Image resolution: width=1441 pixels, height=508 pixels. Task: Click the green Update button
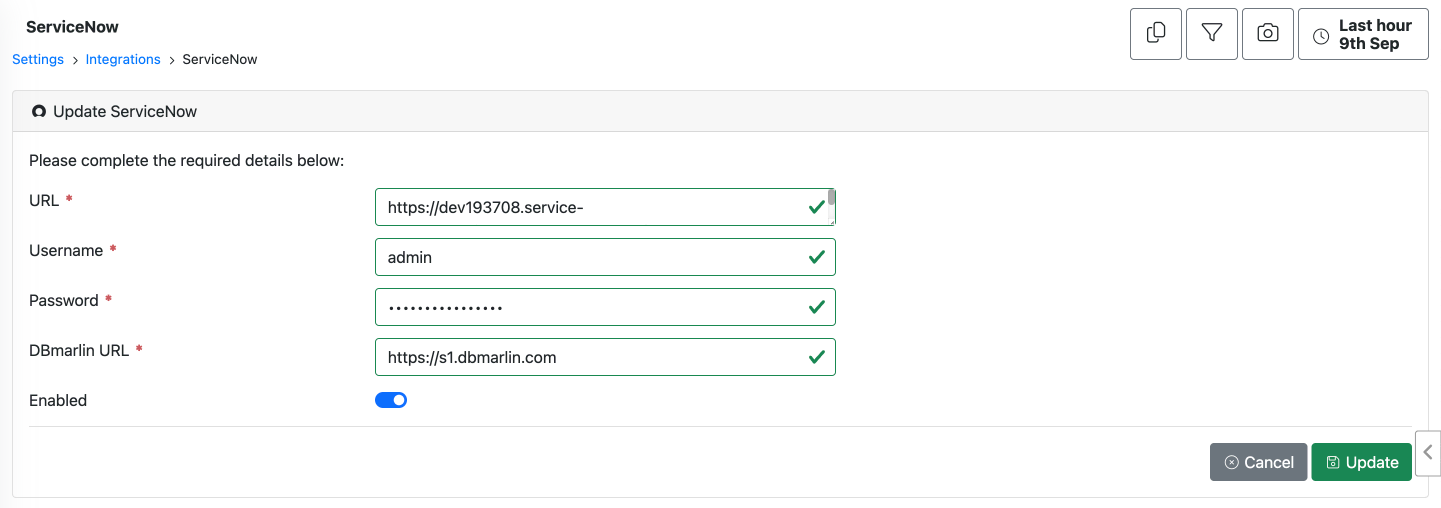[x=1361, y=462]
